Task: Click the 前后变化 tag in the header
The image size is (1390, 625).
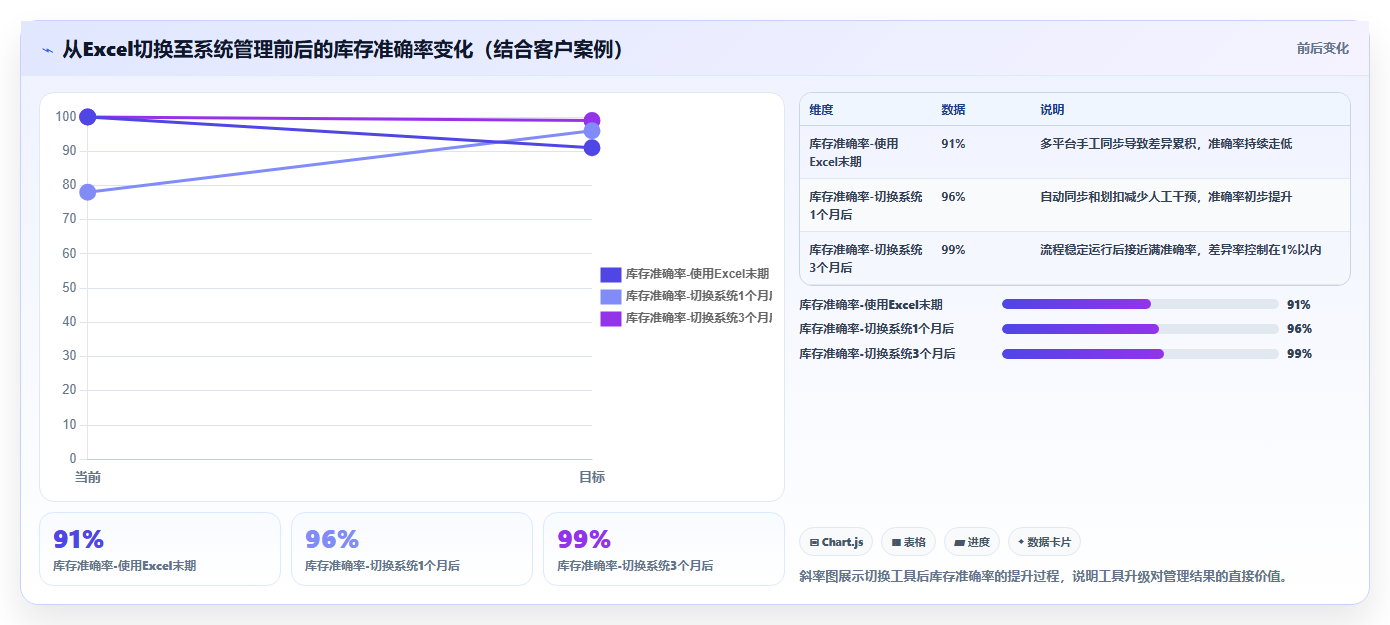Action: (1322, 48)
